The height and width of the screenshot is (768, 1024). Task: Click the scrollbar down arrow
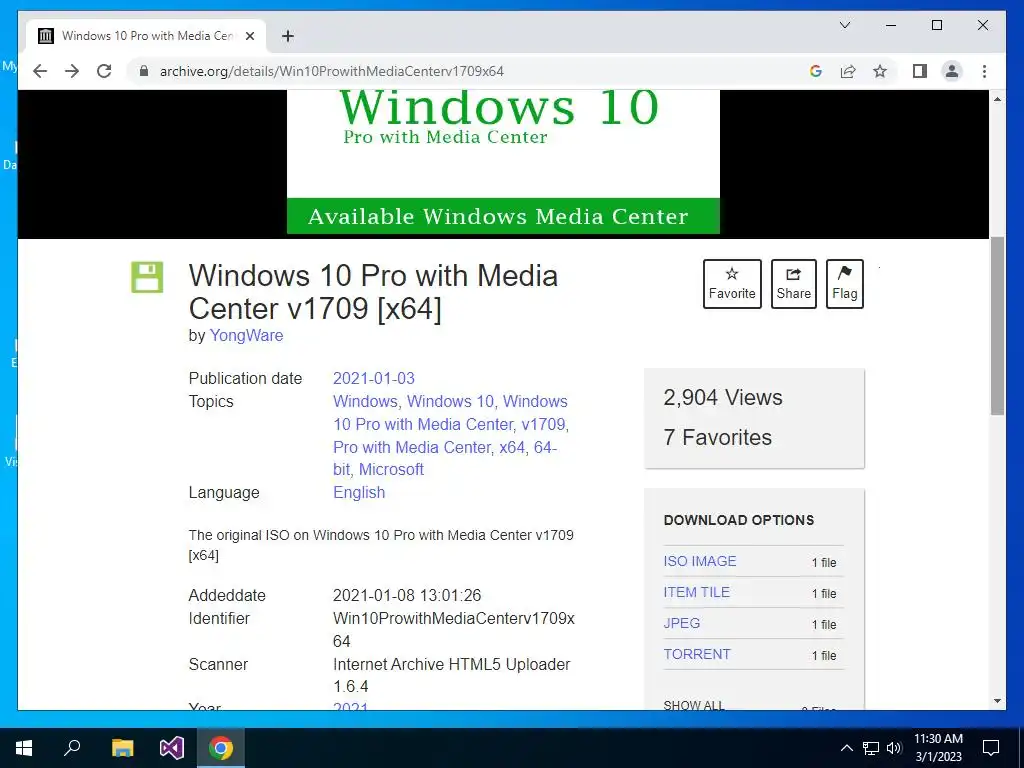(997, 701)
